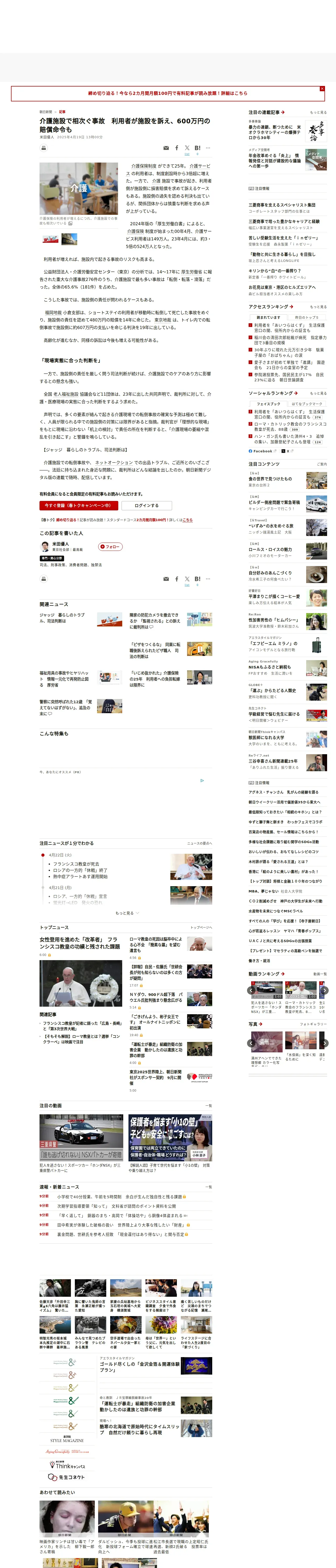Select the 読まれています ranking tab
Viewport: 336px width, 1568px height.
pos(268,317)
